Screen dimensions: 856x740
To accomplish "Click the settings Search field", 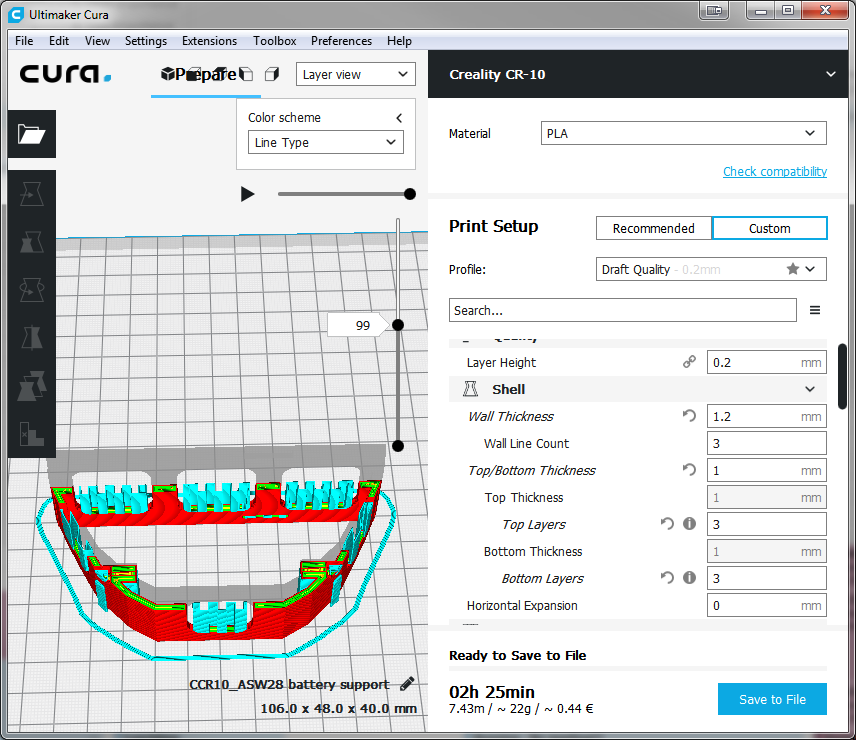I will [622, 310].
